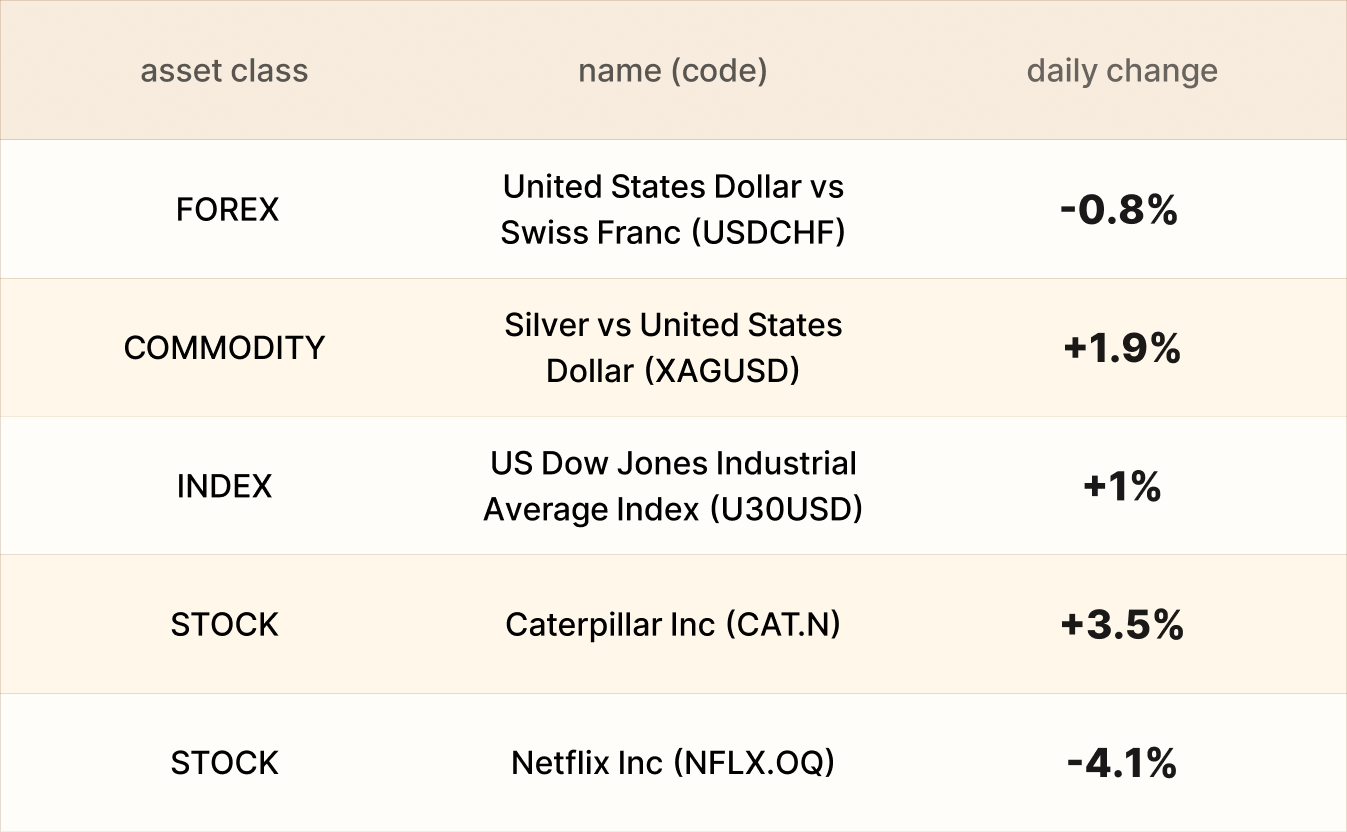Open US Dow Jones Industrial Average Index
Image resolution: width=1347 pixels, height=832 pixels.
click(x=672, y=487)
